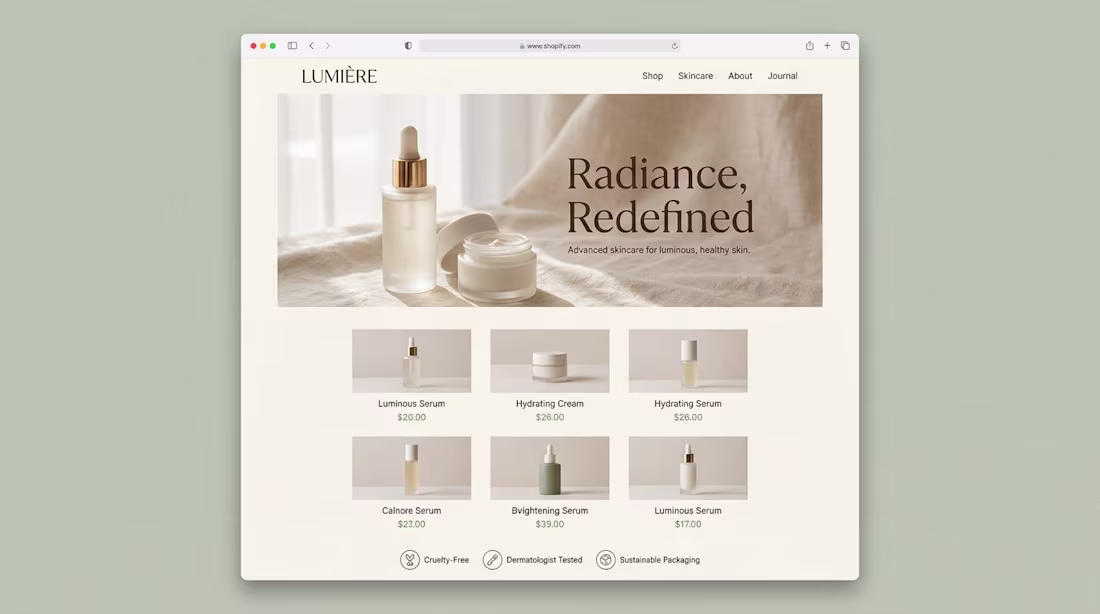Open the Journal menu item
This screenshot has width=1100, height=614.
click(782, 76)
